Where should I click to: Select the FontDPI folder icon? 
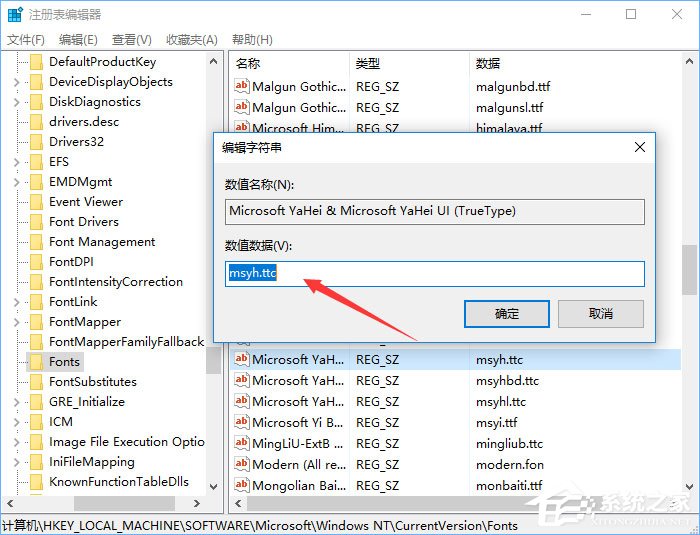tap(36, 262)
